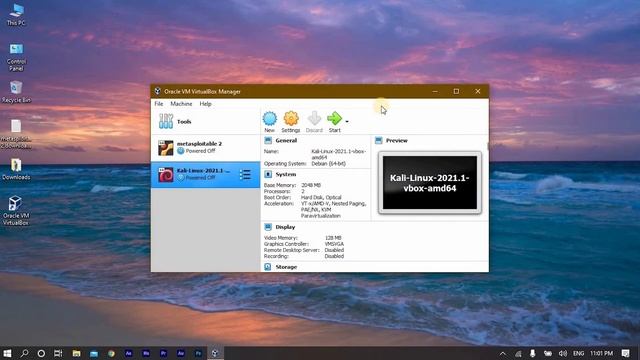Image resolution: width=640 pixels, height=360 pixels.
Task: Click the Kali-Linux preview thumbnail
Action: [430, 182]
